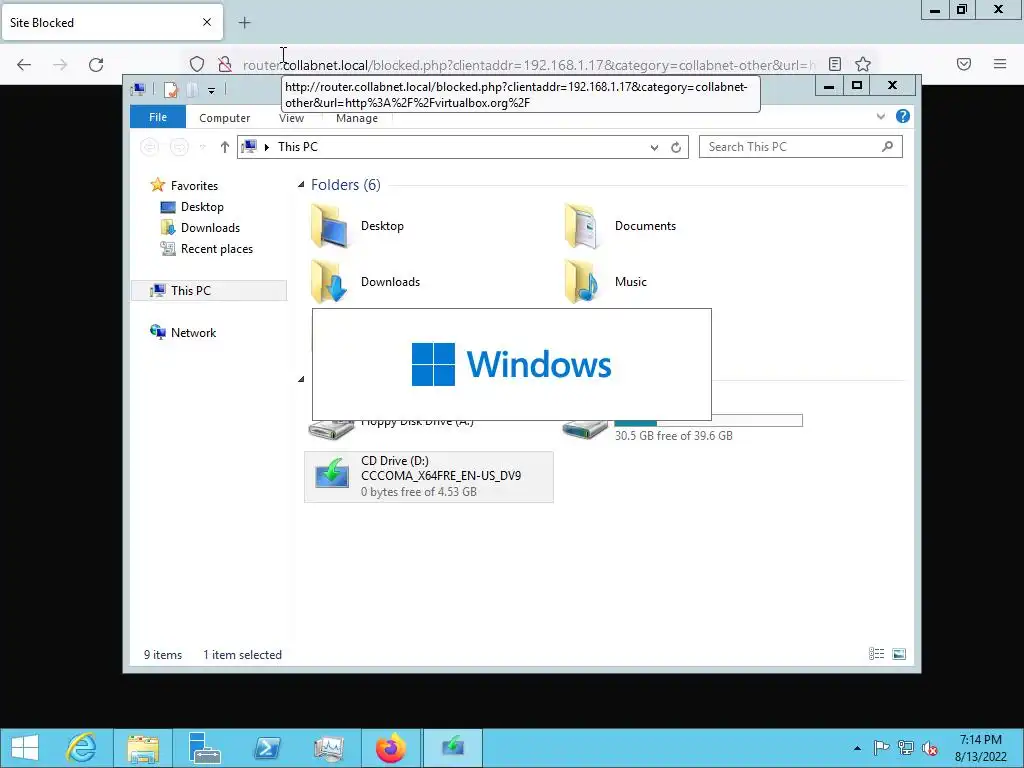1024x768 pixels.
Task: Collapse the devices and drives group
Action: [300, 379]
